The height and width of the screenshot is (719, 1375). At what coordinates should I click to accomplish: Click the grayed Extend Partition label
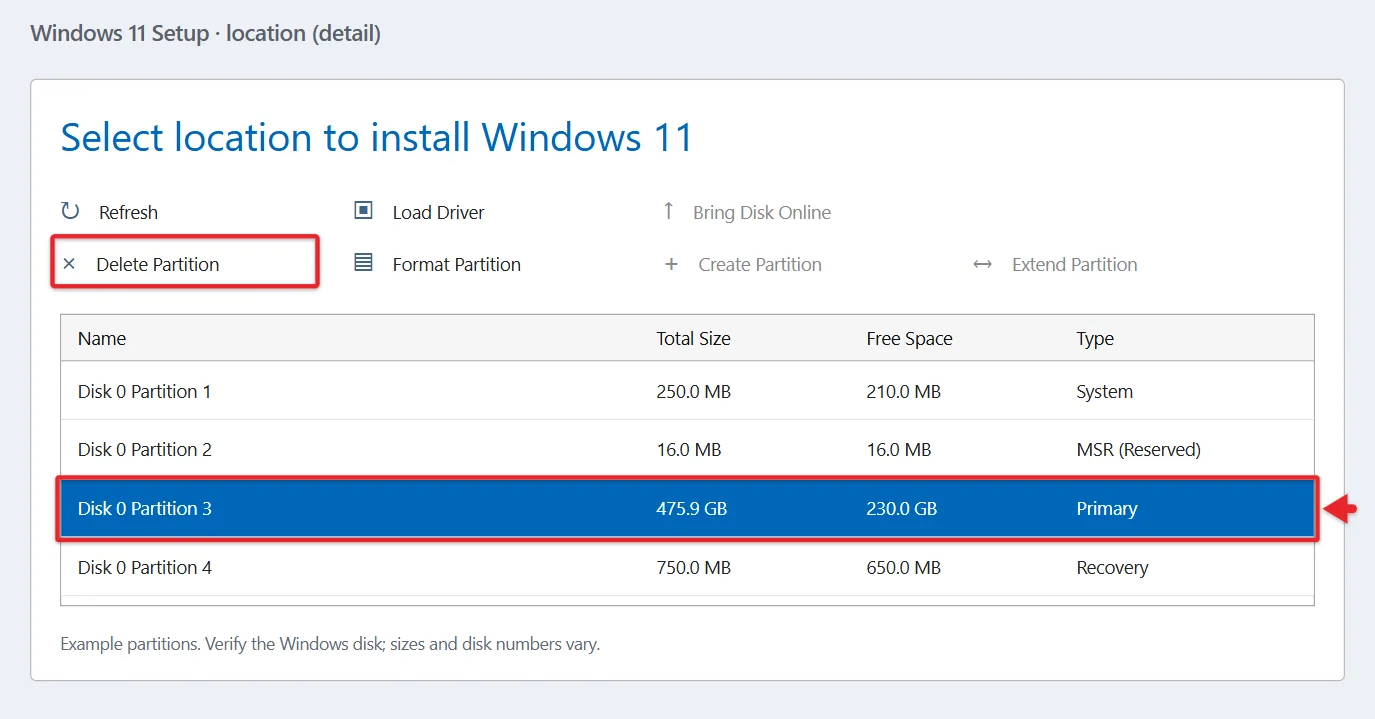pyautogui.click(x=1074, y=264)
